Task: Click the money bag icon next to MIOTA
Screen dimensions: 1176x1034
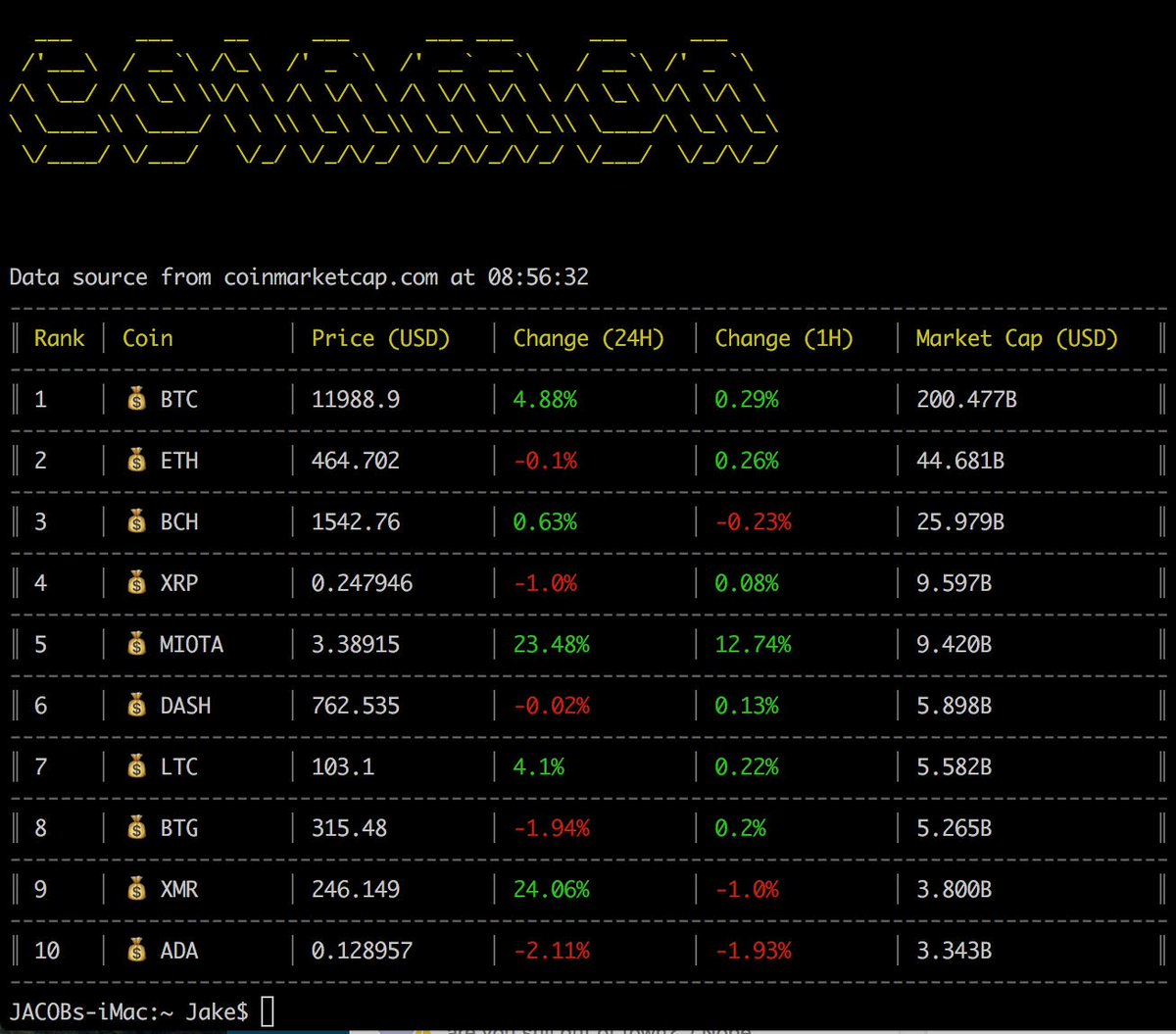Action: 137,644
